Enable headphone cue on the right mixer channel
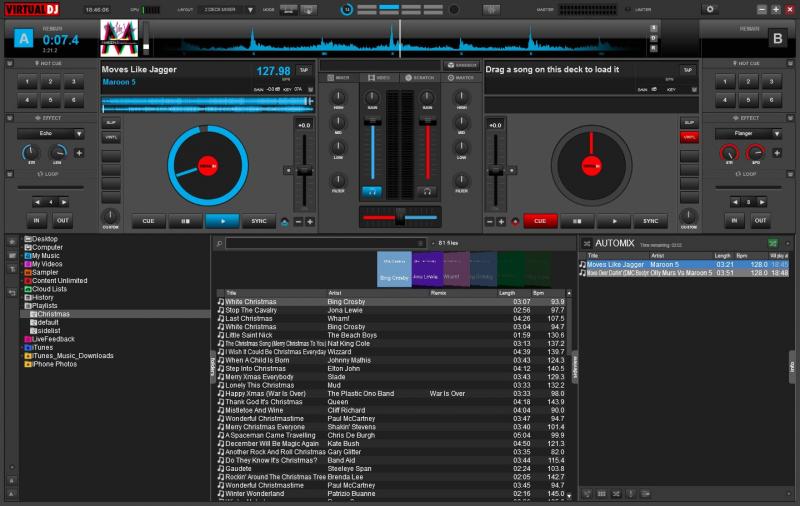 pos(427,192)
